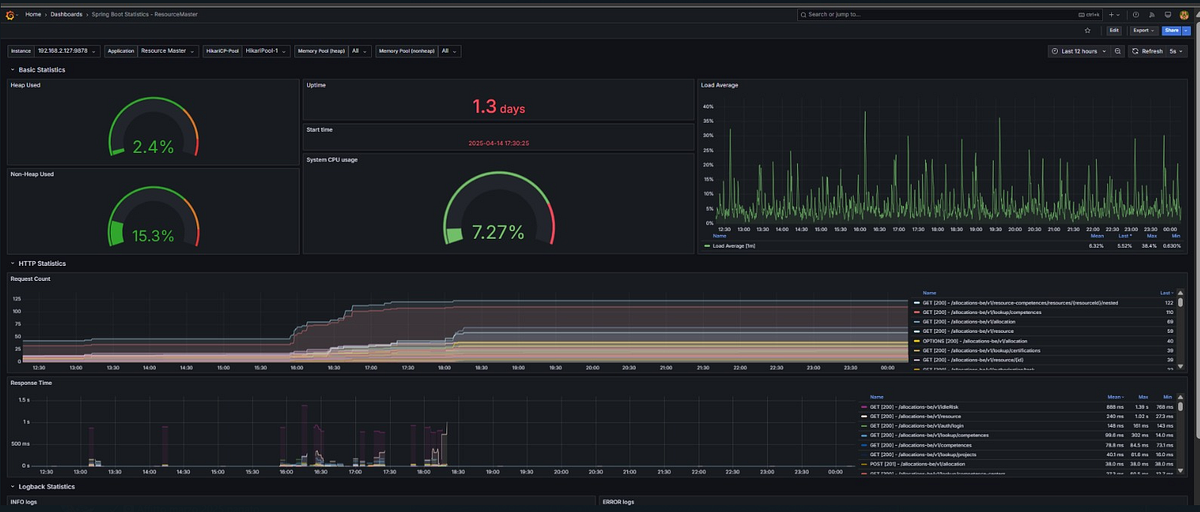The width and height of the screenshot is (1200, 512).
Task: Star this dashboard as favorite
Action: point(1088,31)
